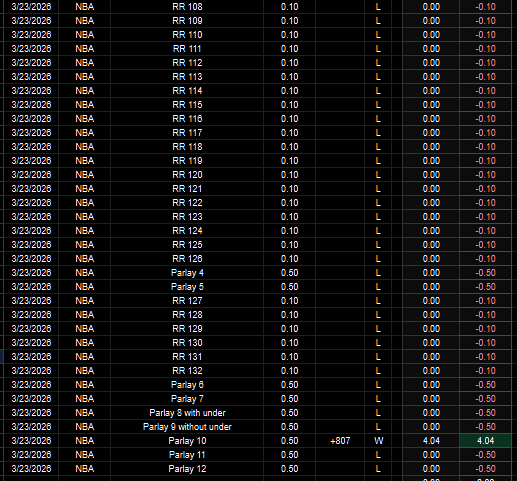Click the NBA cell in Parlay 9 without under row
The width and height of the screenshot is (517, 481).
(85, 427)
